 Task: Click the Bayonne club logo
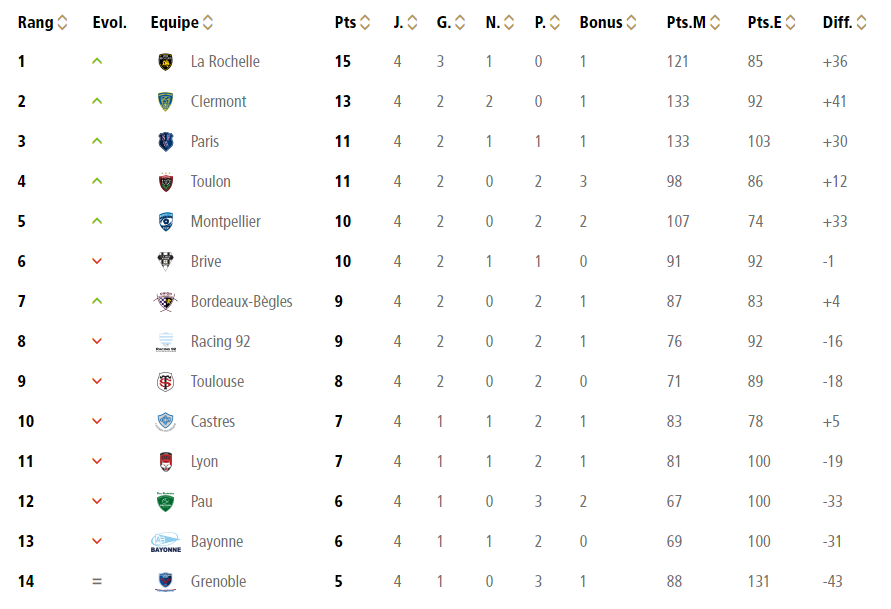click(x=166, y=542)
